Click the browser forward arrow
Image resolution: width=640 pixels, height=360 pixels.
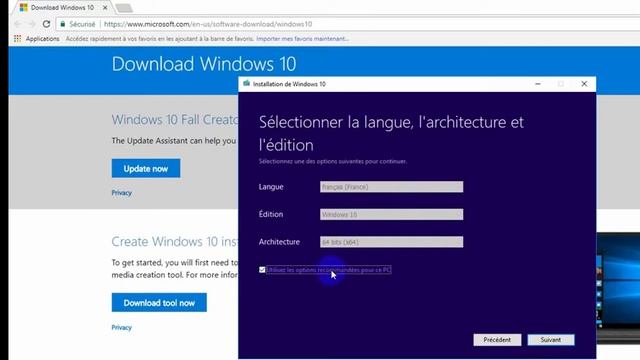[32, 24]
